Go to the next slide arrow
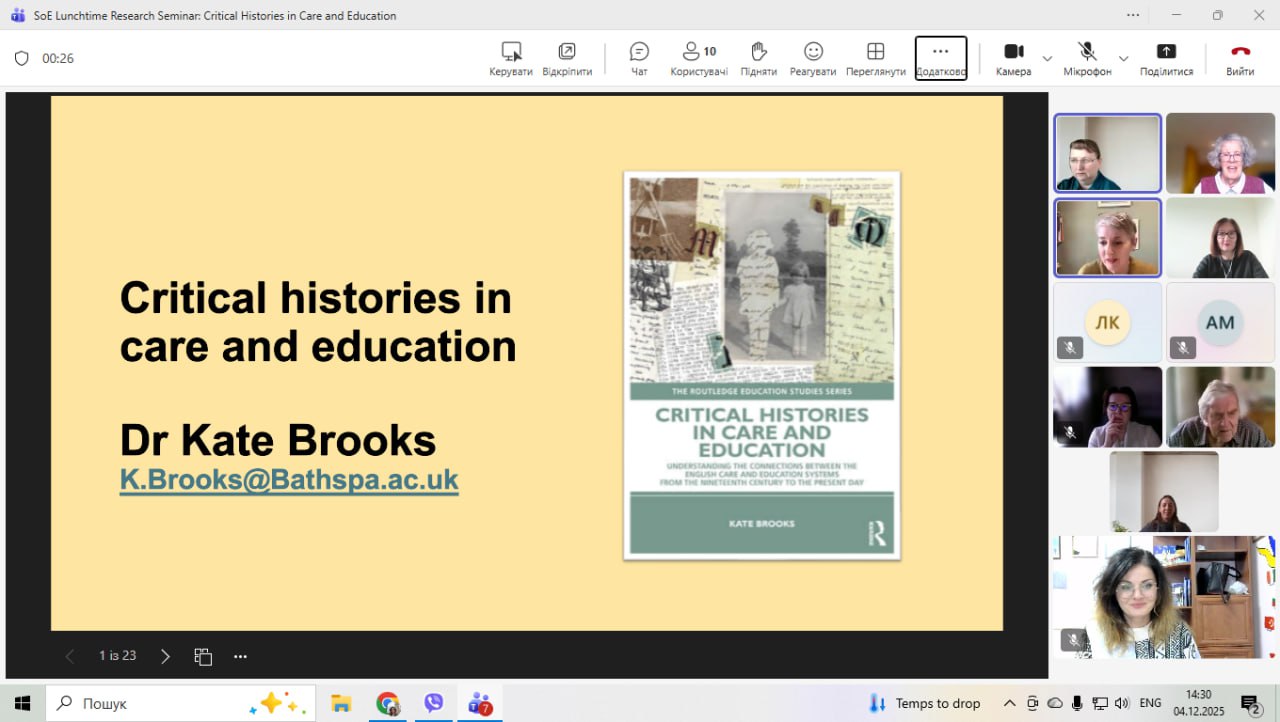Screen dimensions: 1280x722 click(166, 657)
